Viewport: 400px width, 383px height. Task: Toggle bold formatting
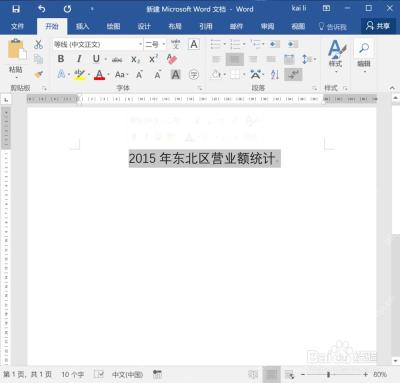click(x=61, y=59)
